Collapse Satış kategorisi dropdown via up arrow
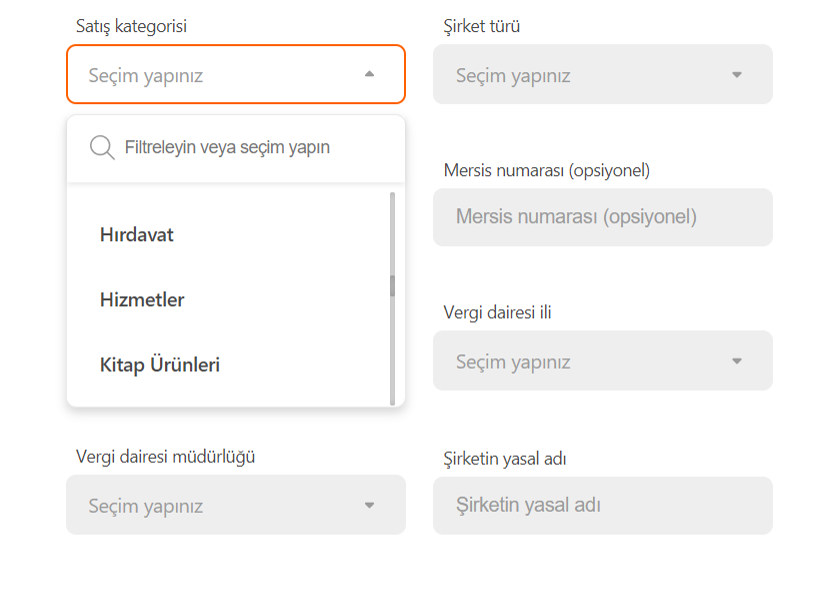The width and height of the screenshot is (813, 593). coord(369,74)
